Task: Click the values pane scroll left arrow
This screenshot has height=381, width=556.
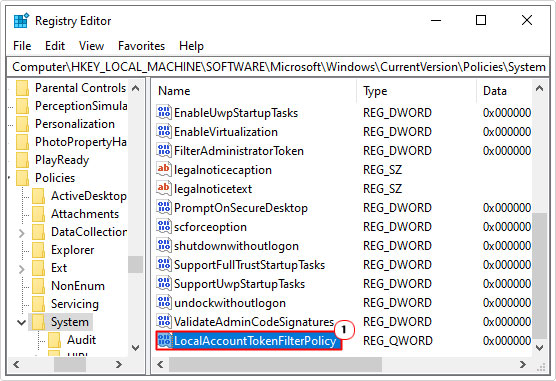Action: pos(160,364)
